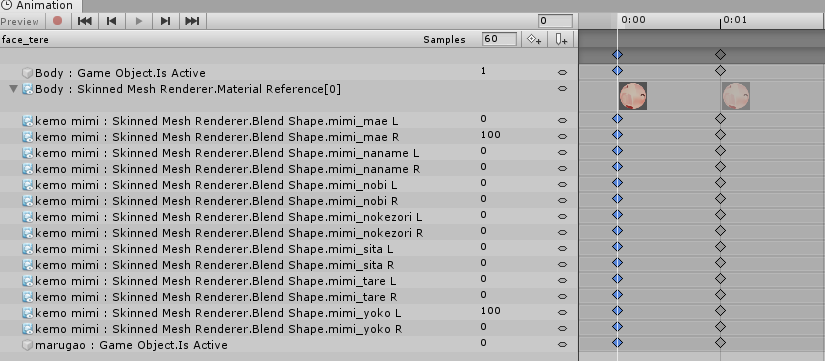
Task: Select material thumbnail keyframe at 0:00
Action: point(633,96)
